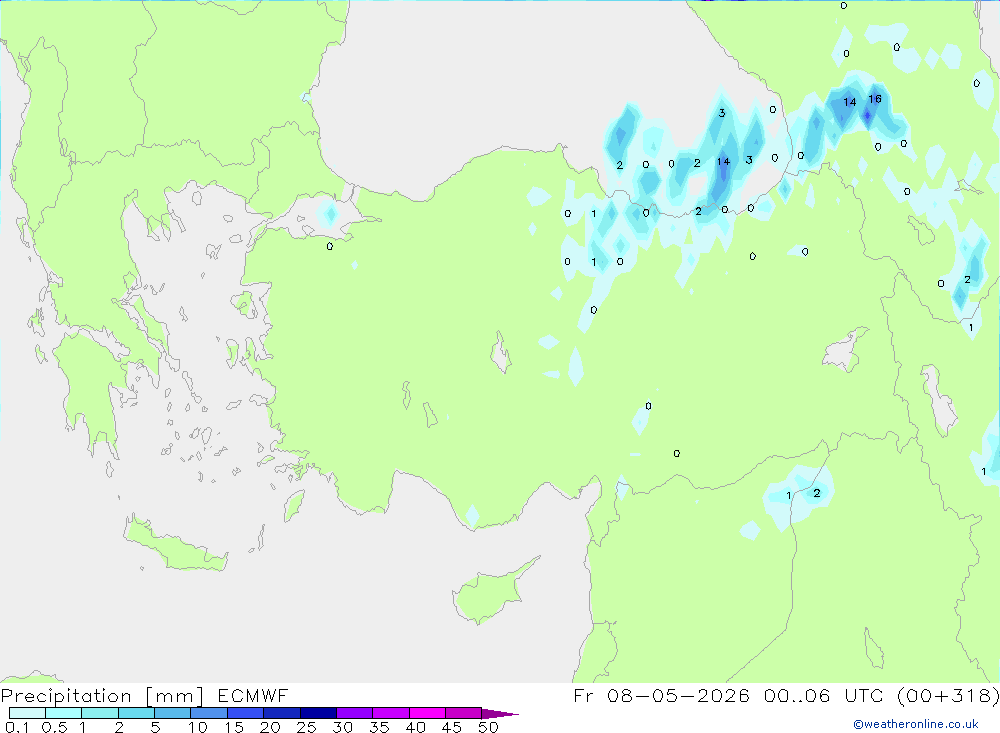Viewport: 1000px width, 733px height.
Task: Click the 'Fr 08-05-2026' forecast date
Action: click(661, 695)
